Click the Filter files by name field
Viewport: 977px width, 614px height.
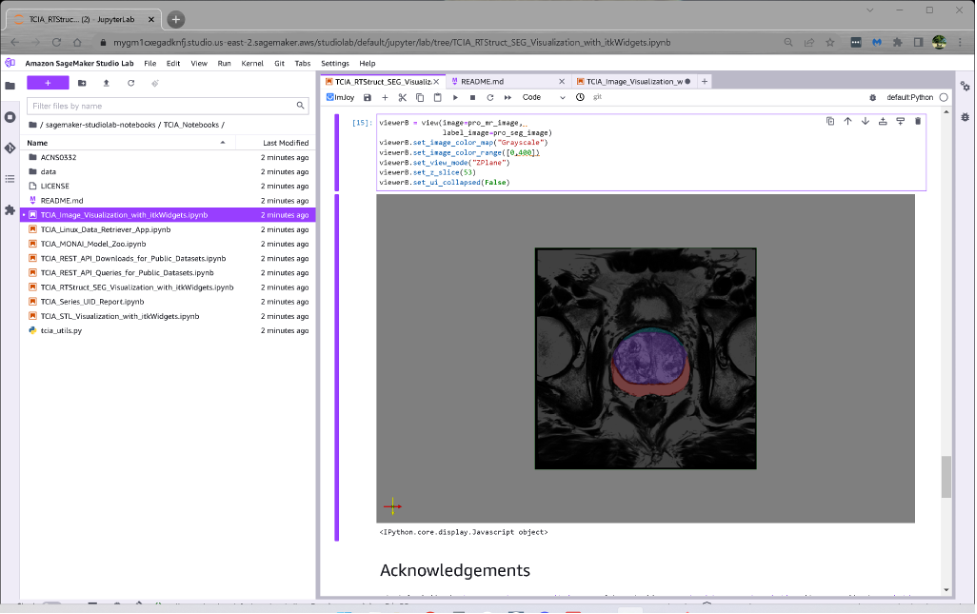click(160, 105)
